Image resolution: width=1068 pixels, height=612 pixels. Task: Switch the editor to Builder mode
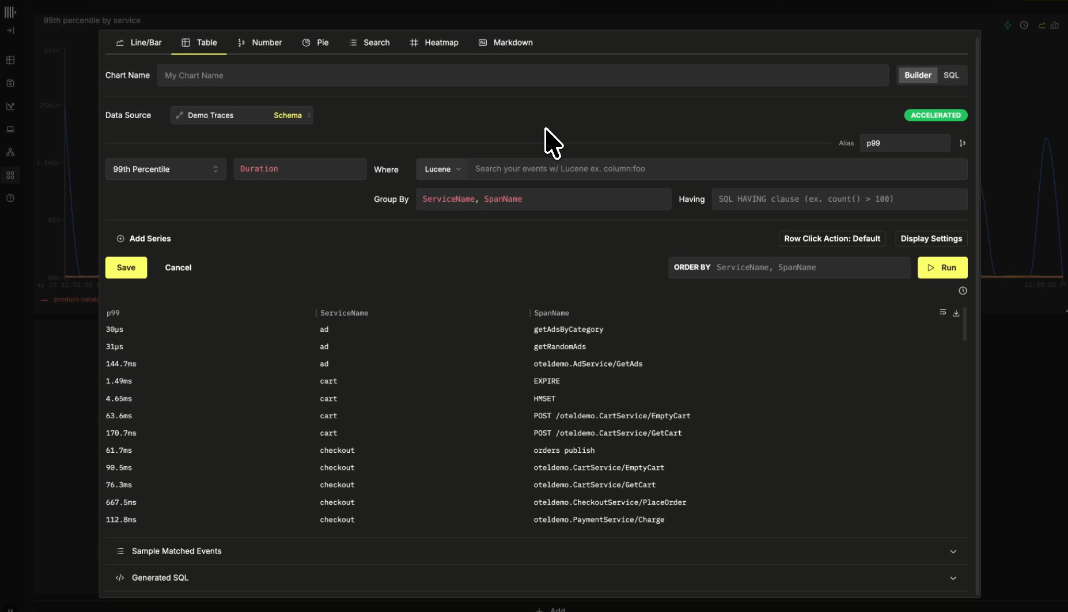pos(917,76)
